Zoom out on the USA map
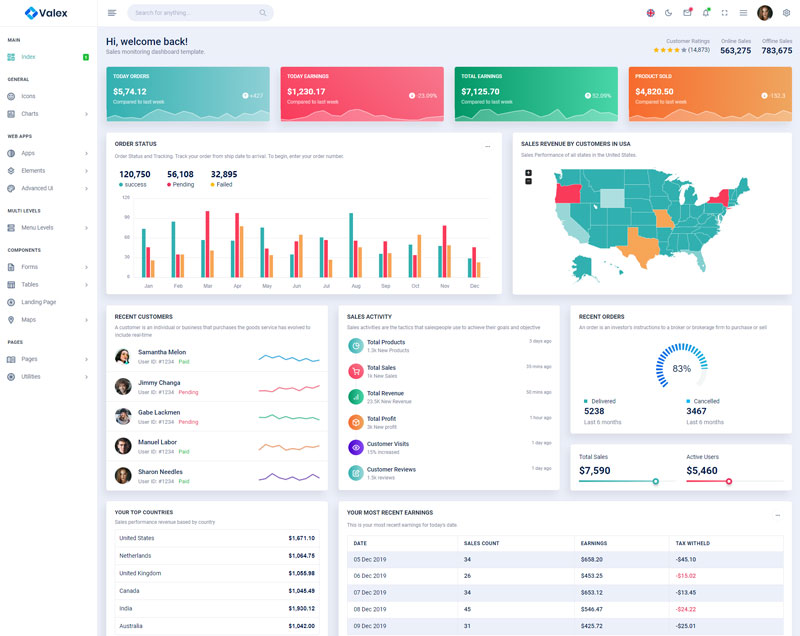 tap(528, 181)
